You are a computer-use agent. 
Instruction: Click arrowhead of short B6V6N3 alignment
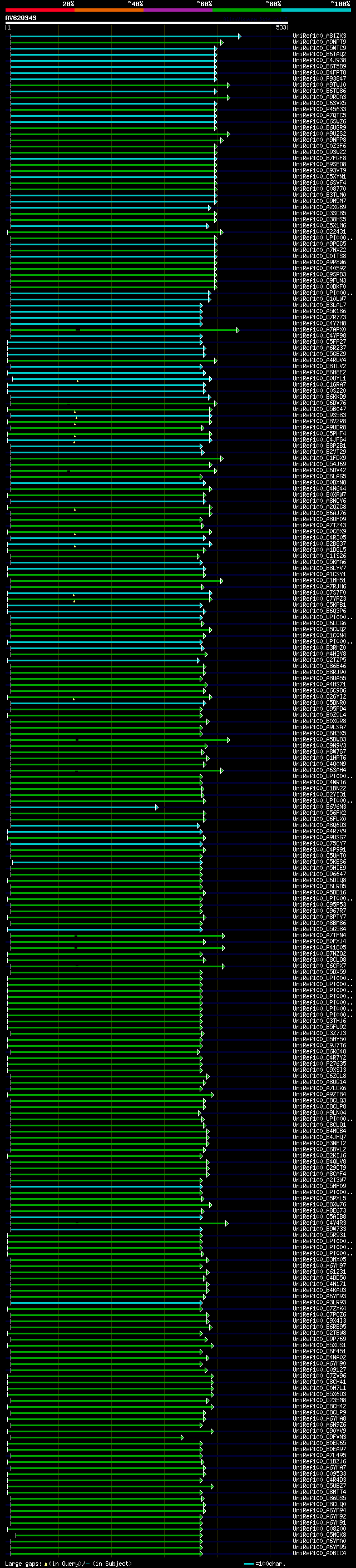pyautogui.click(x=156, y=807)
